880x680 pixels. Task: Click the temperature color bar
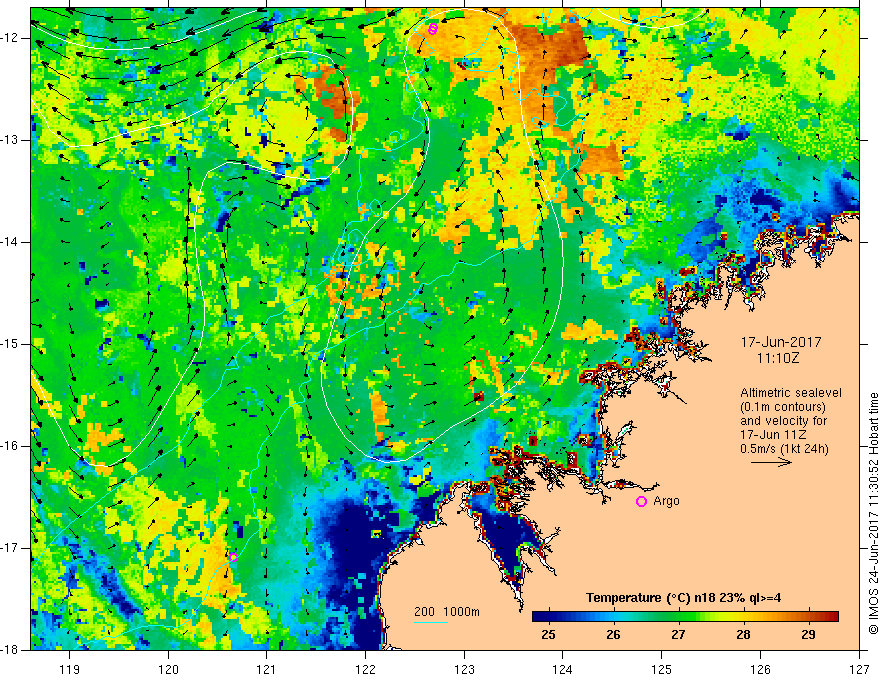(x=685, y=617)
